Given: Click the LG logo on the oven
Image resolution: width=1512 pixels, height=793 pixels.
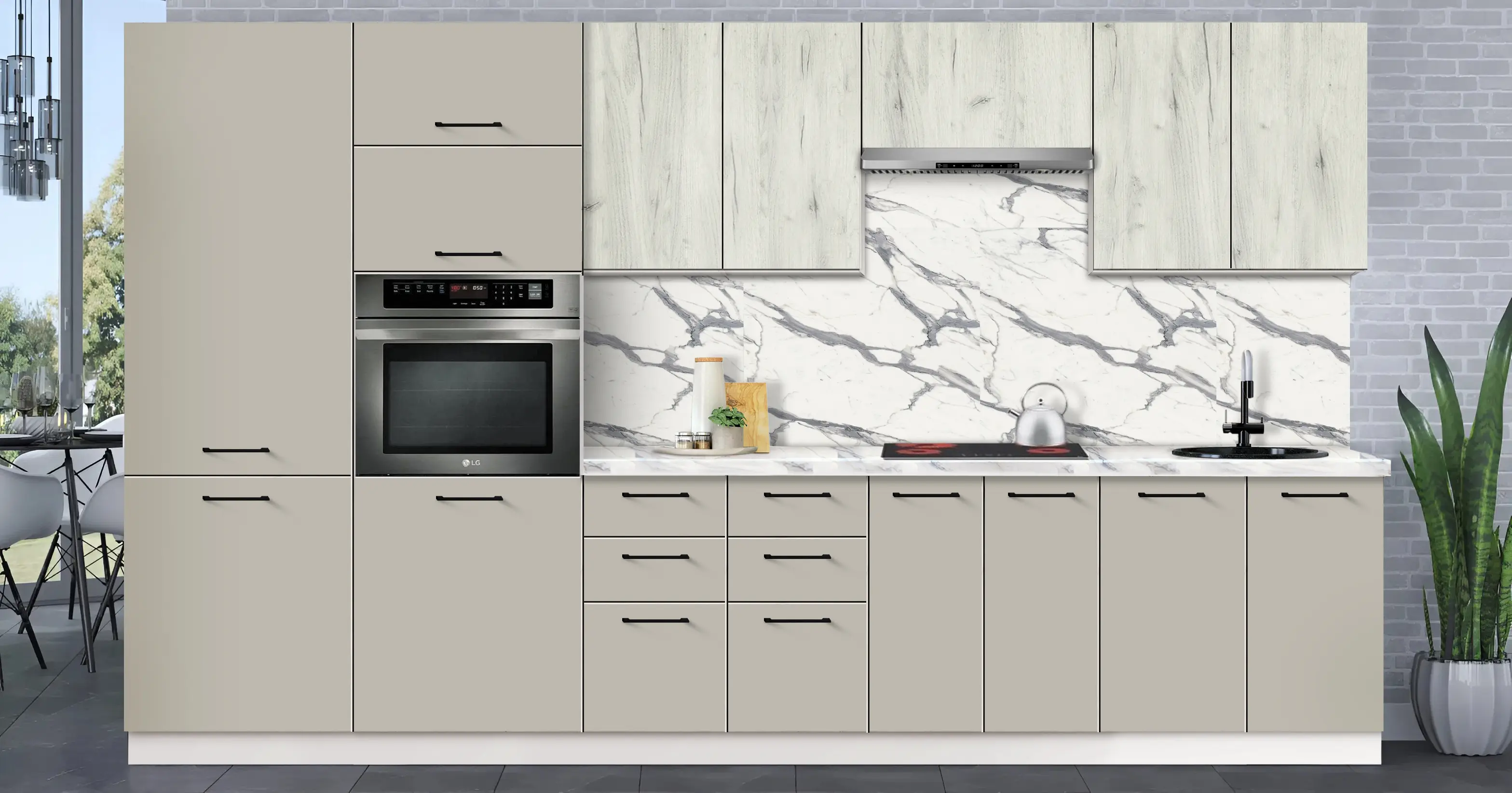Looking at the screenshot, I should coord(470,463).
